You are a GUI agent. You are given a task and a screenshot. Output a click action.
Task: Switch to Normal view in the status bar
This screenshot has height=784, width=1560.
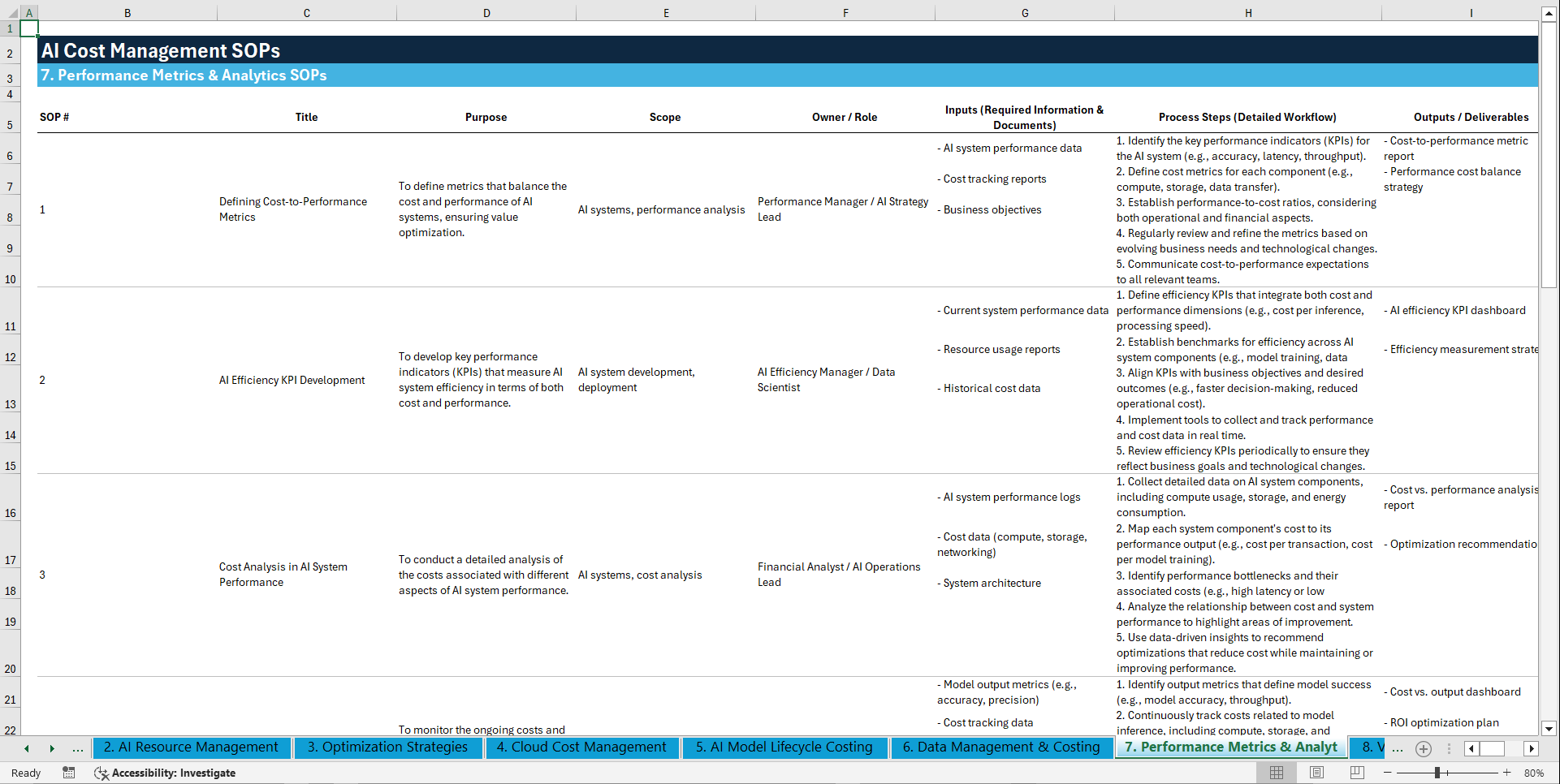click(x=1276, y=773)
